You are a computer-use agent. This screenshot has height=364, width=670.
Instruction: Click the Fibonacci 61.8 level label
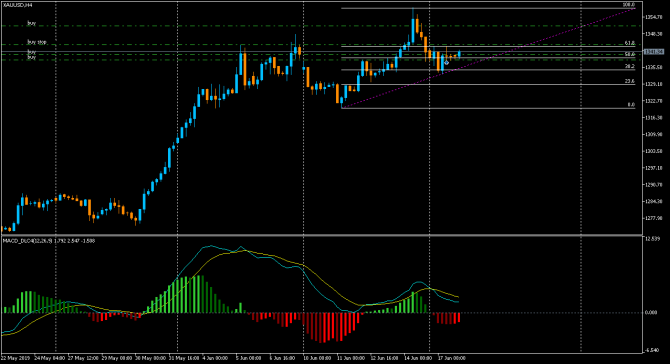point(629,43)
